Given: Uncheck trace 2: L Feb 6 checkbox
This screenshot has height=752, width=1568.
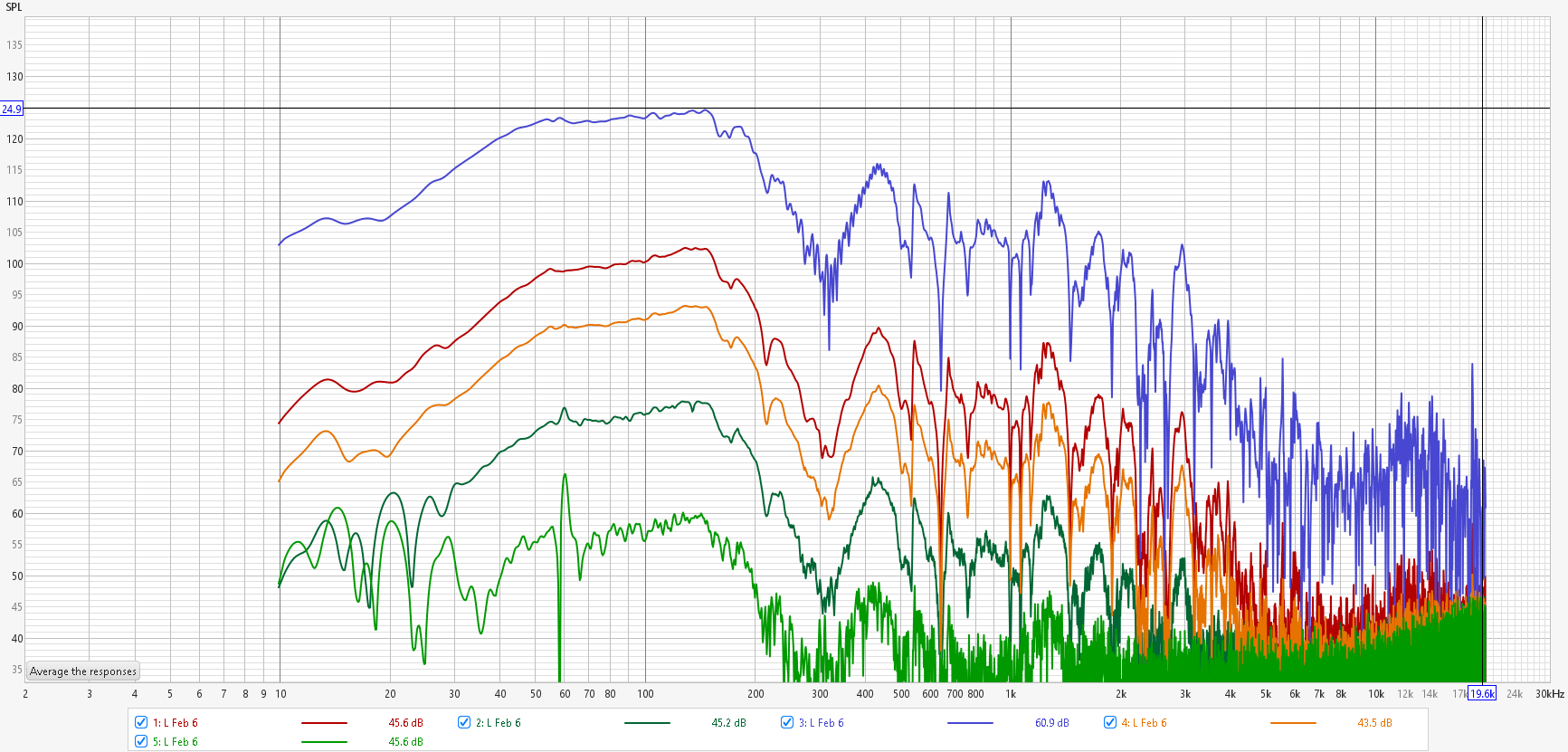Looking at the screenshot, I should 464,722.
